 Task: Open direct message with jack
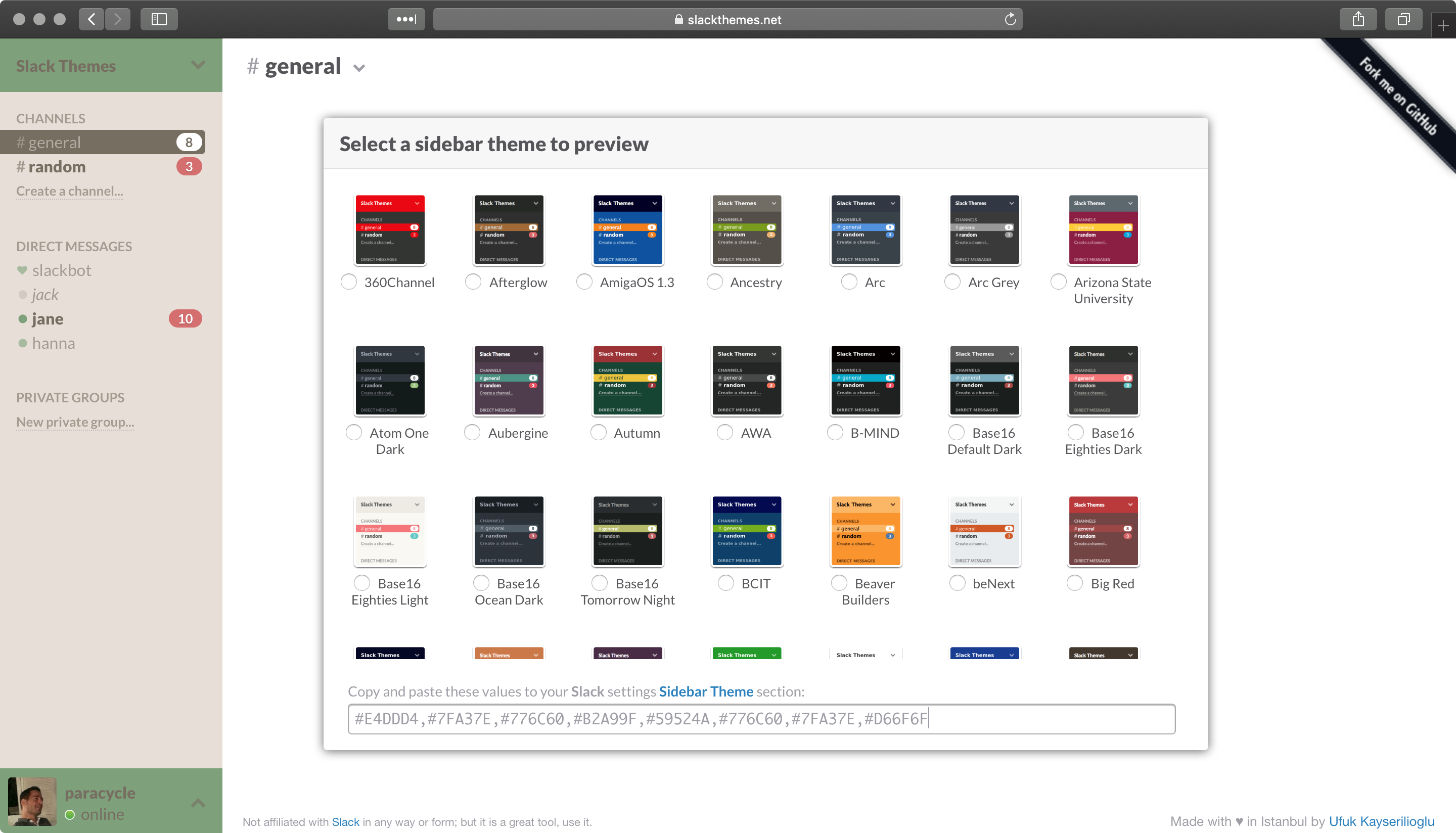45,295
